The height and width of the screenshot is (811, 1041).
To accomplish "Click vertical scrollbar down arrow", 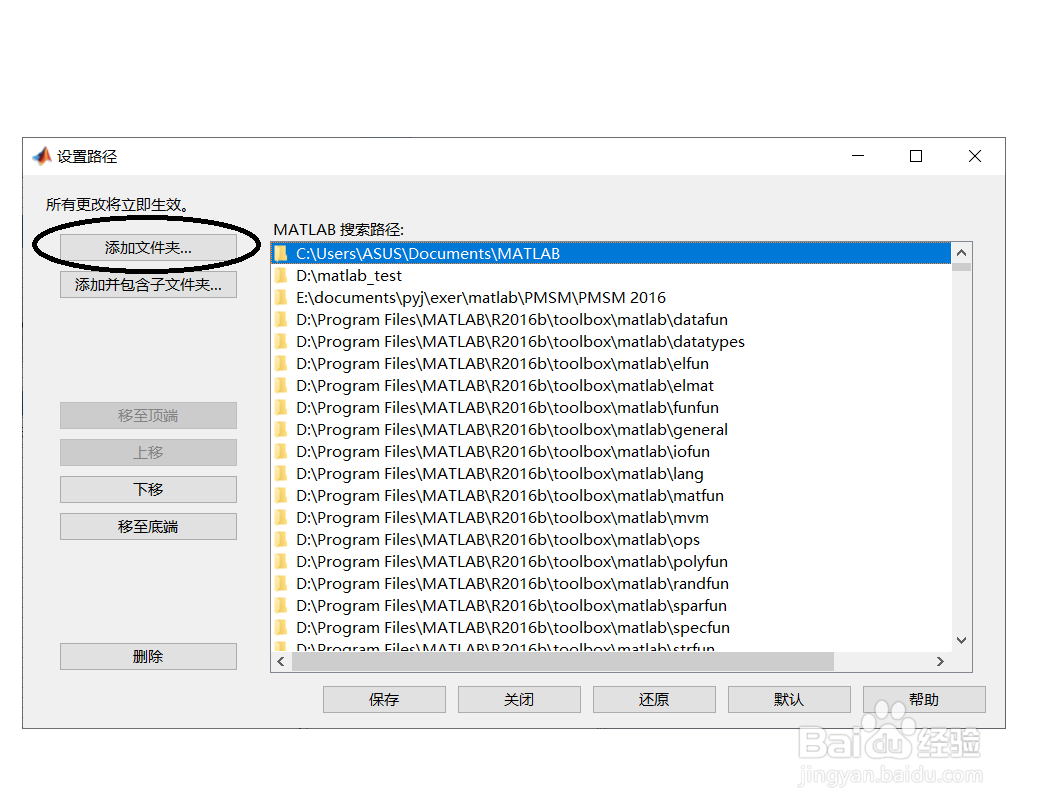I will 961,640.
